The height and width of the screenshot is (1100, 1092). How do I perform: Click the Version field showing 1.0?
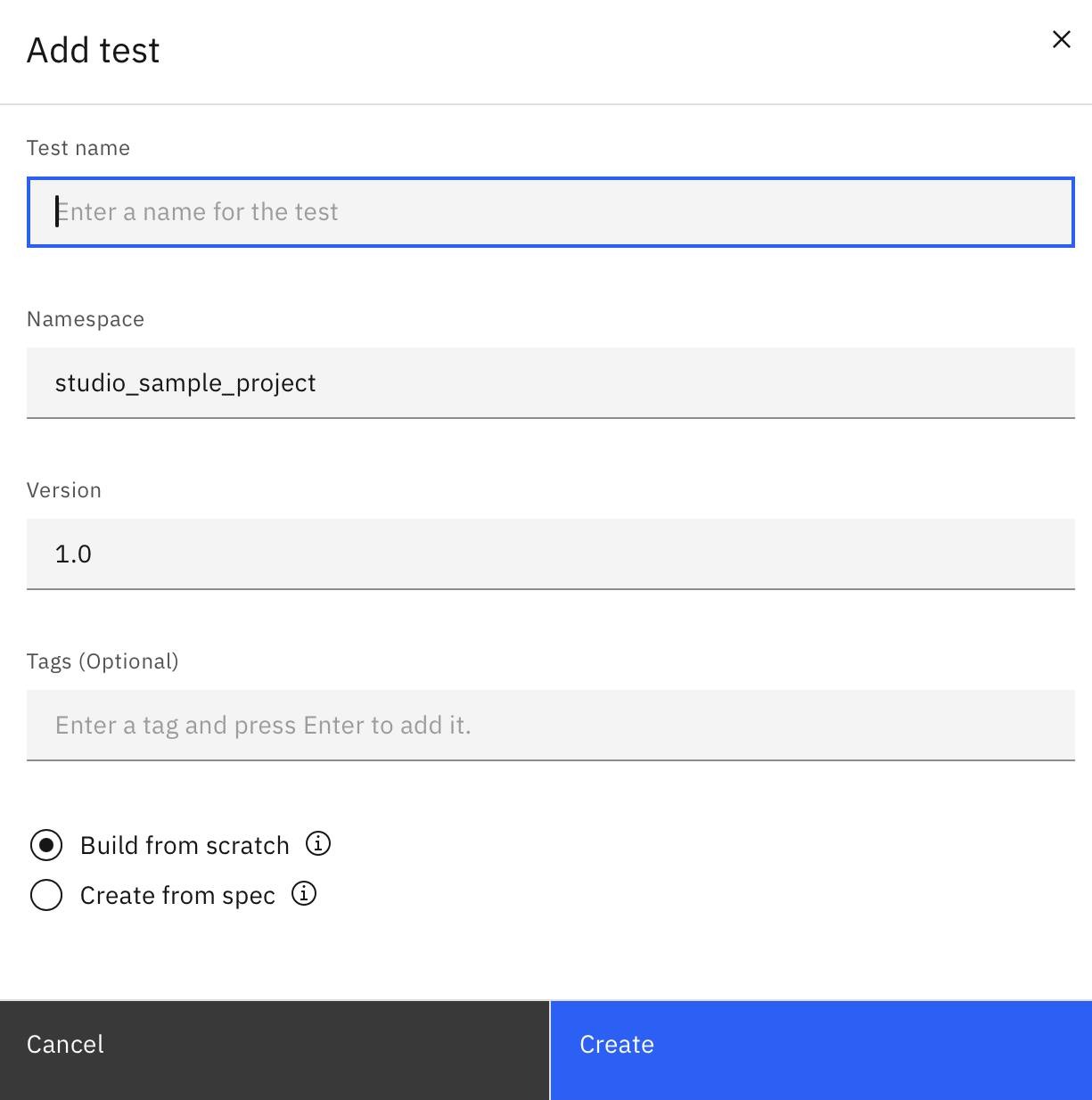pyautogui.click(x=550, y=554)
